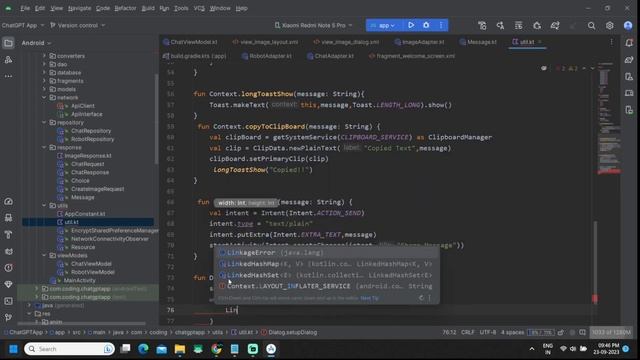Open Device Manager icon in right sidebar

tap(629, 77)
